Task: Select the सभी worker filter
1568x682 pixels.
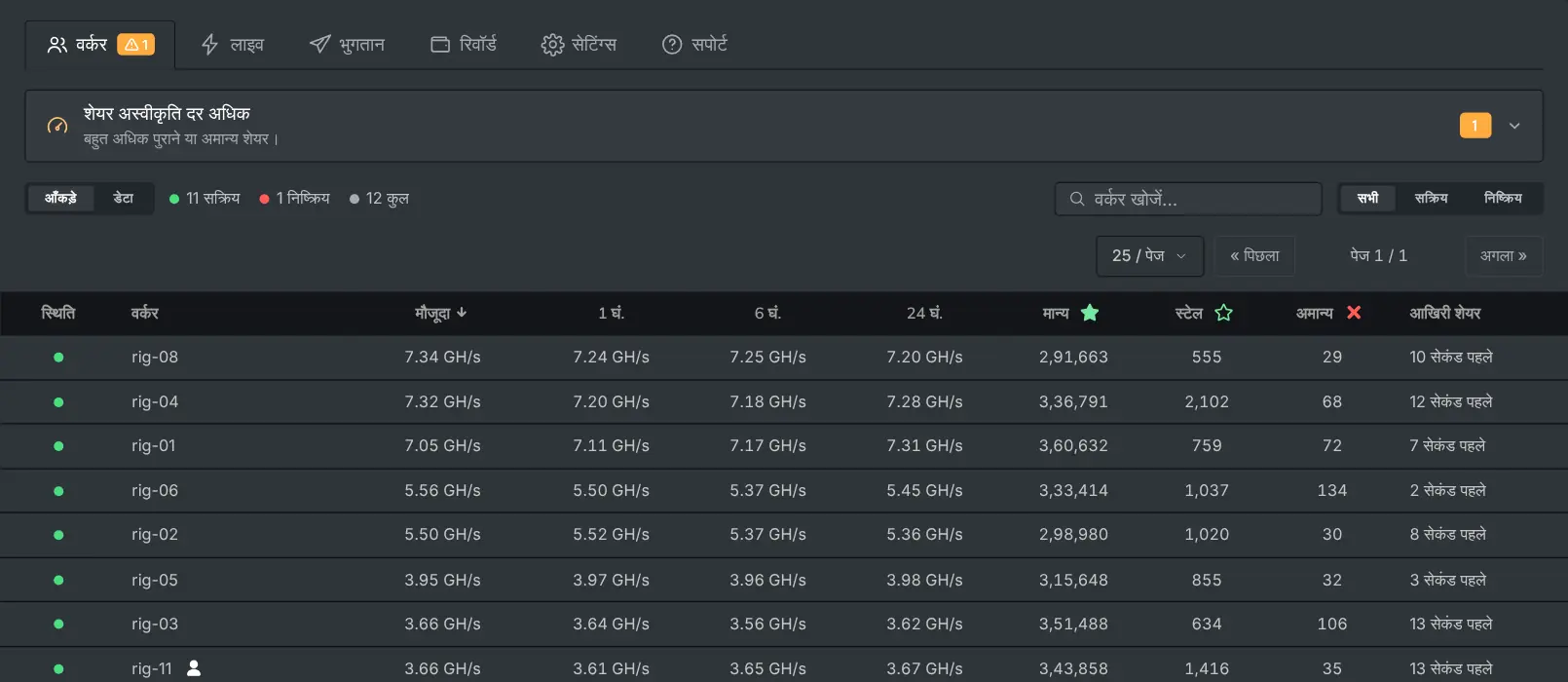Action: 1368,199
